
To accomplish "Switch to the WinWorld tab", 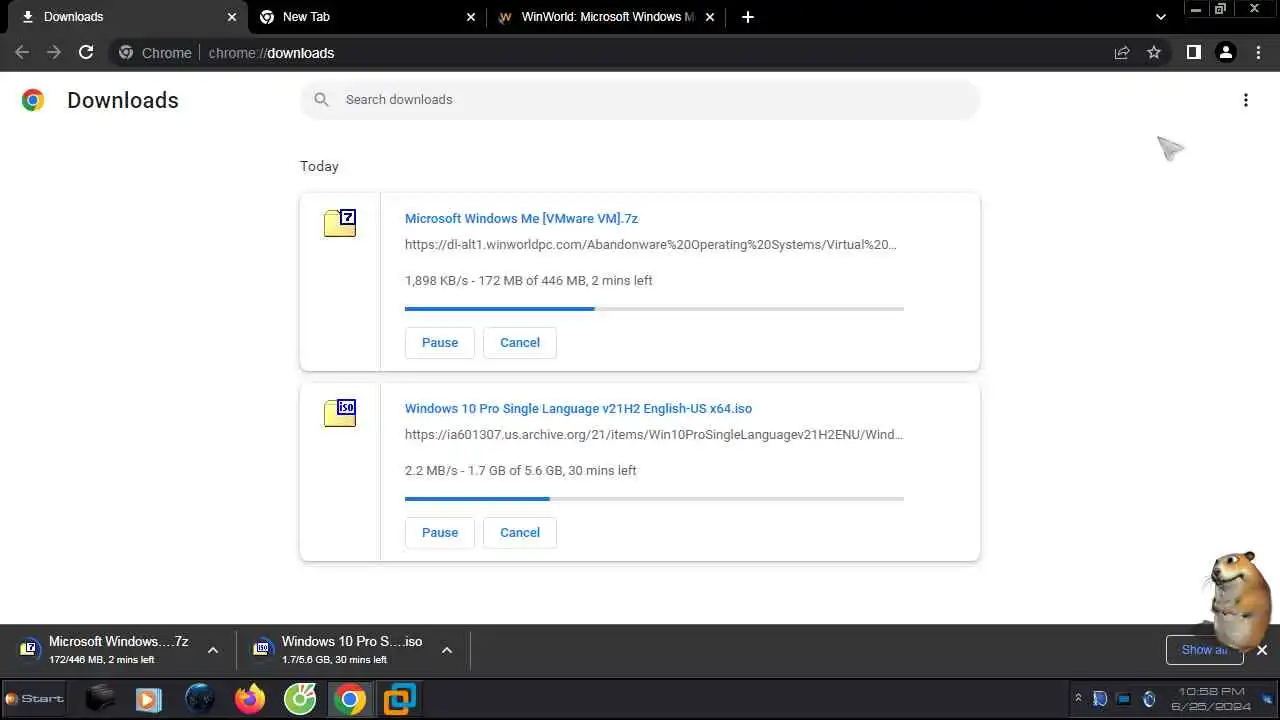I will tap(606, 17).
